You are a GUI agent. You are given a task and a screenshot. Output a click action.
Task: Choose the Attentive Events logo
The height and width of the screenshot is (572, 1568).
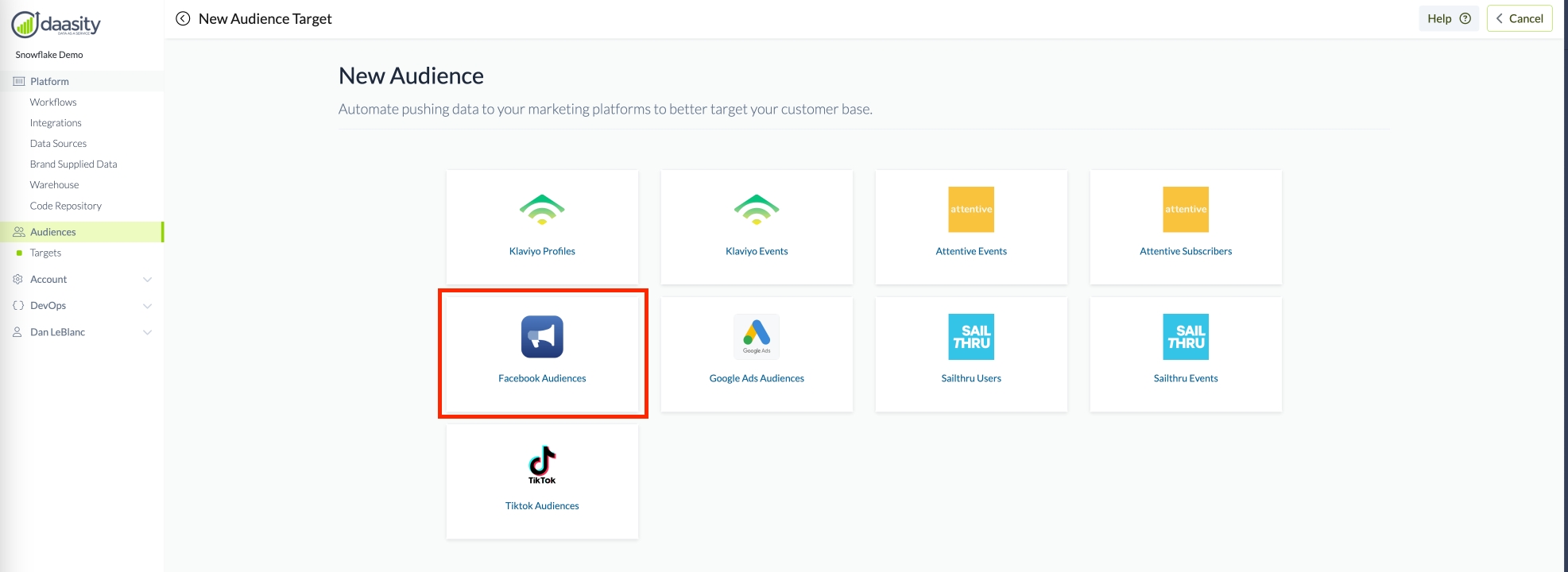[971, 210]
